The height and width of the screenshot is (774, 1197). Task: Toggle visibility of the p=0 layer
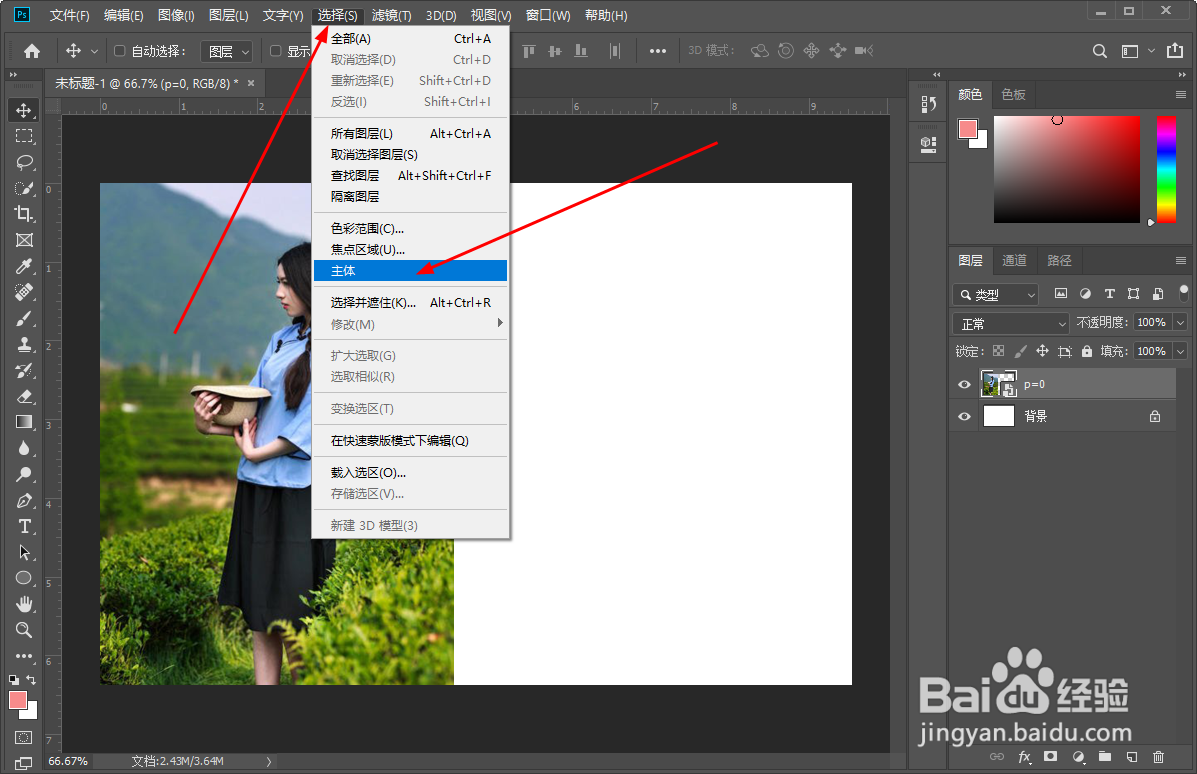pyautogui.click(x=963, y=383)
